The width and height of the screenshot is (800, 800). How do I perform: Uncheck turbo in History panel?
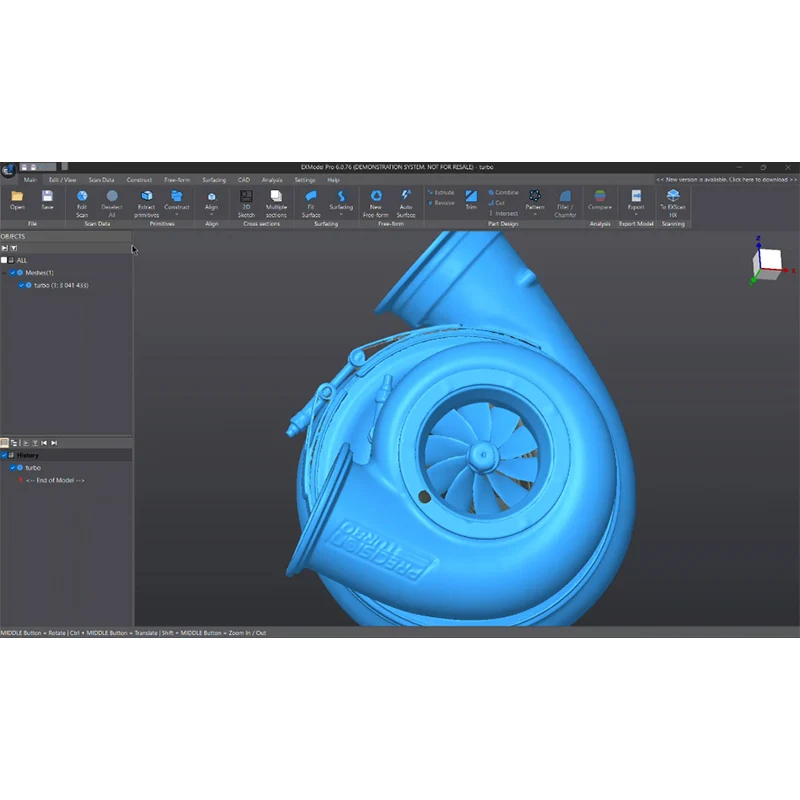[13, 467]
